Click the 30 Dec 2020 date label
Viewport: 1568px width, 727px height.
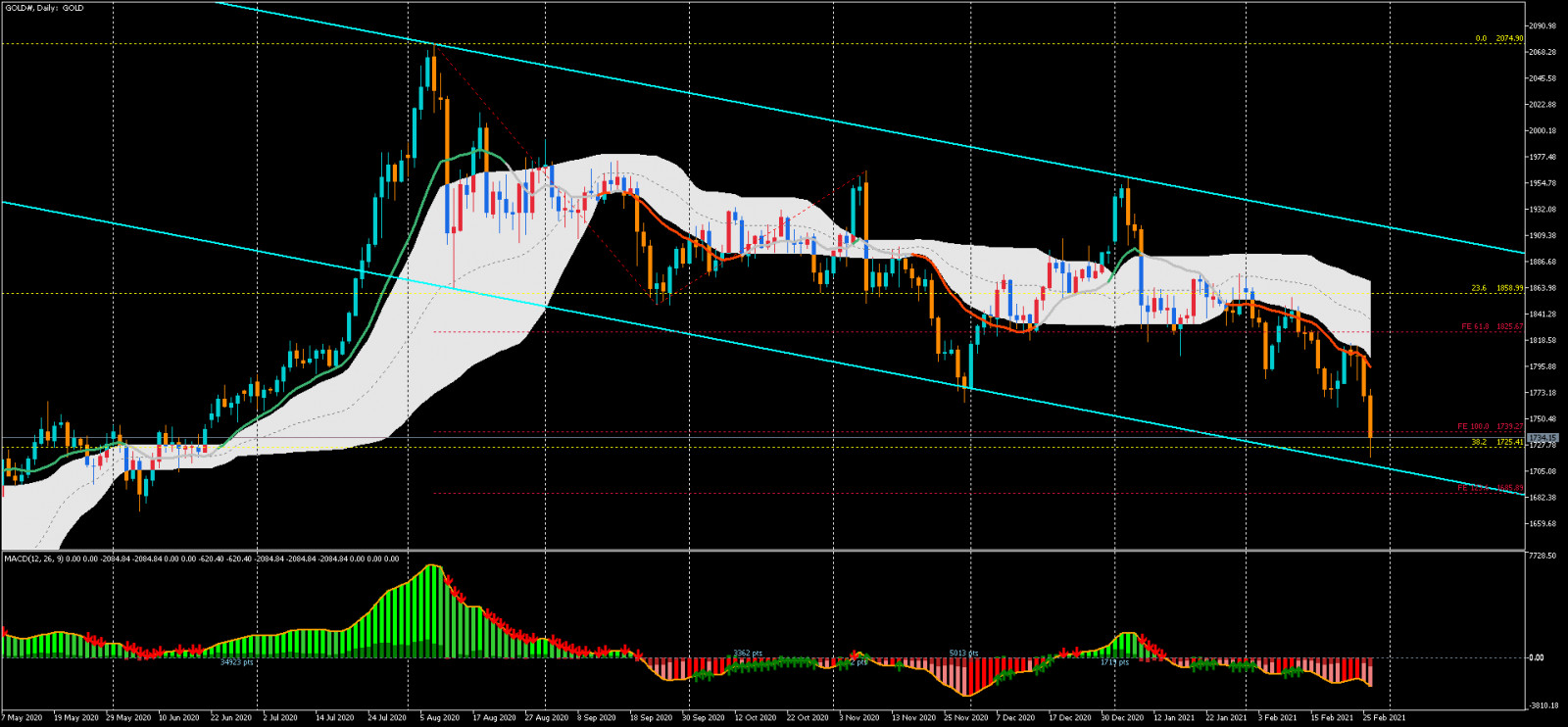click(1122, 718)
